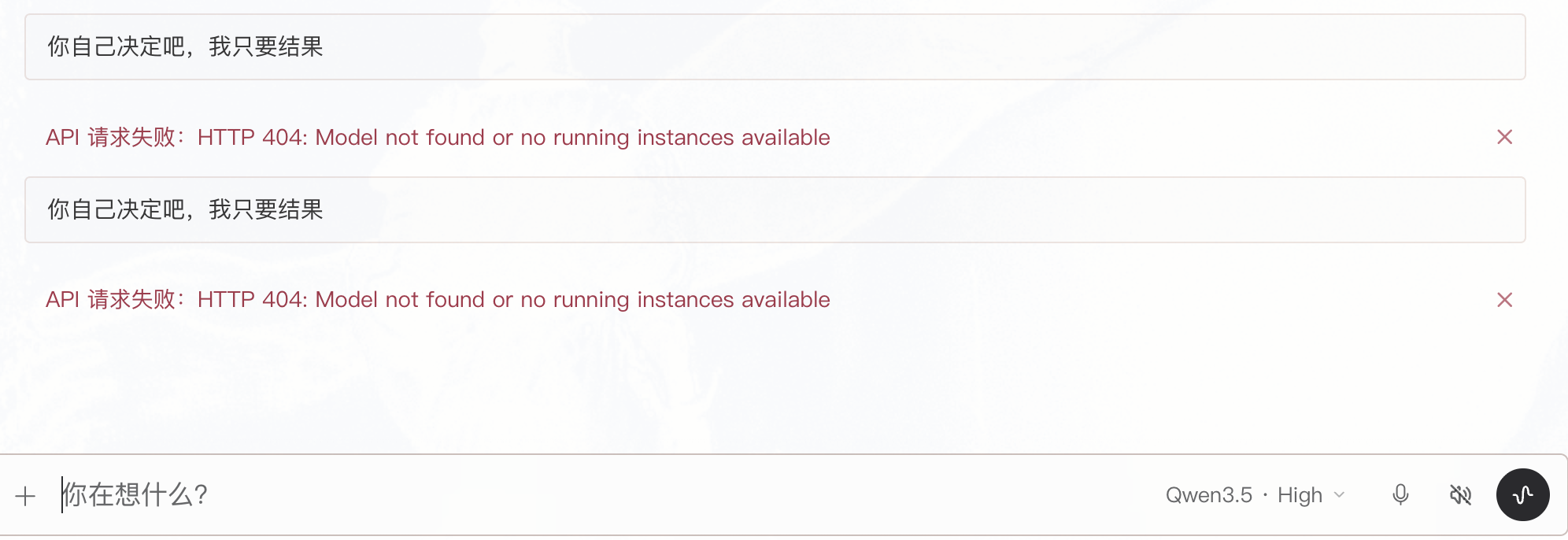Viewport: 1568px width, 540px height.
Task: Click 'no running instances available' in top error
Action: coord(675,138)
